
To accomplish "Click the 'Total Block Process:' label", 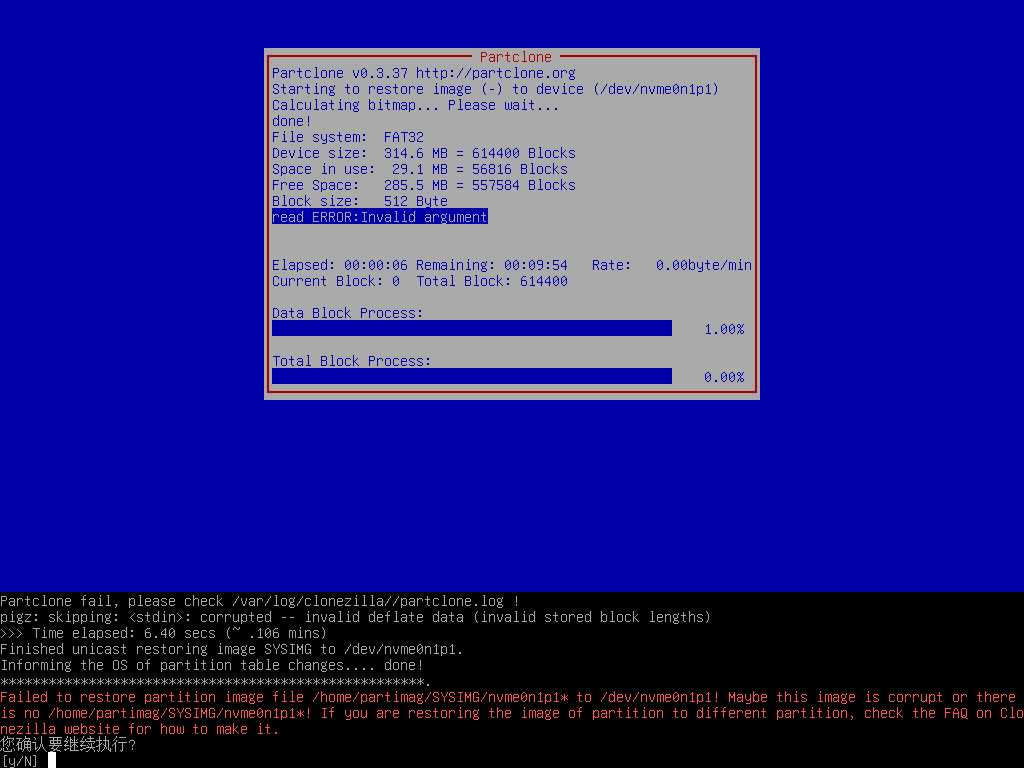I will 351,361.
